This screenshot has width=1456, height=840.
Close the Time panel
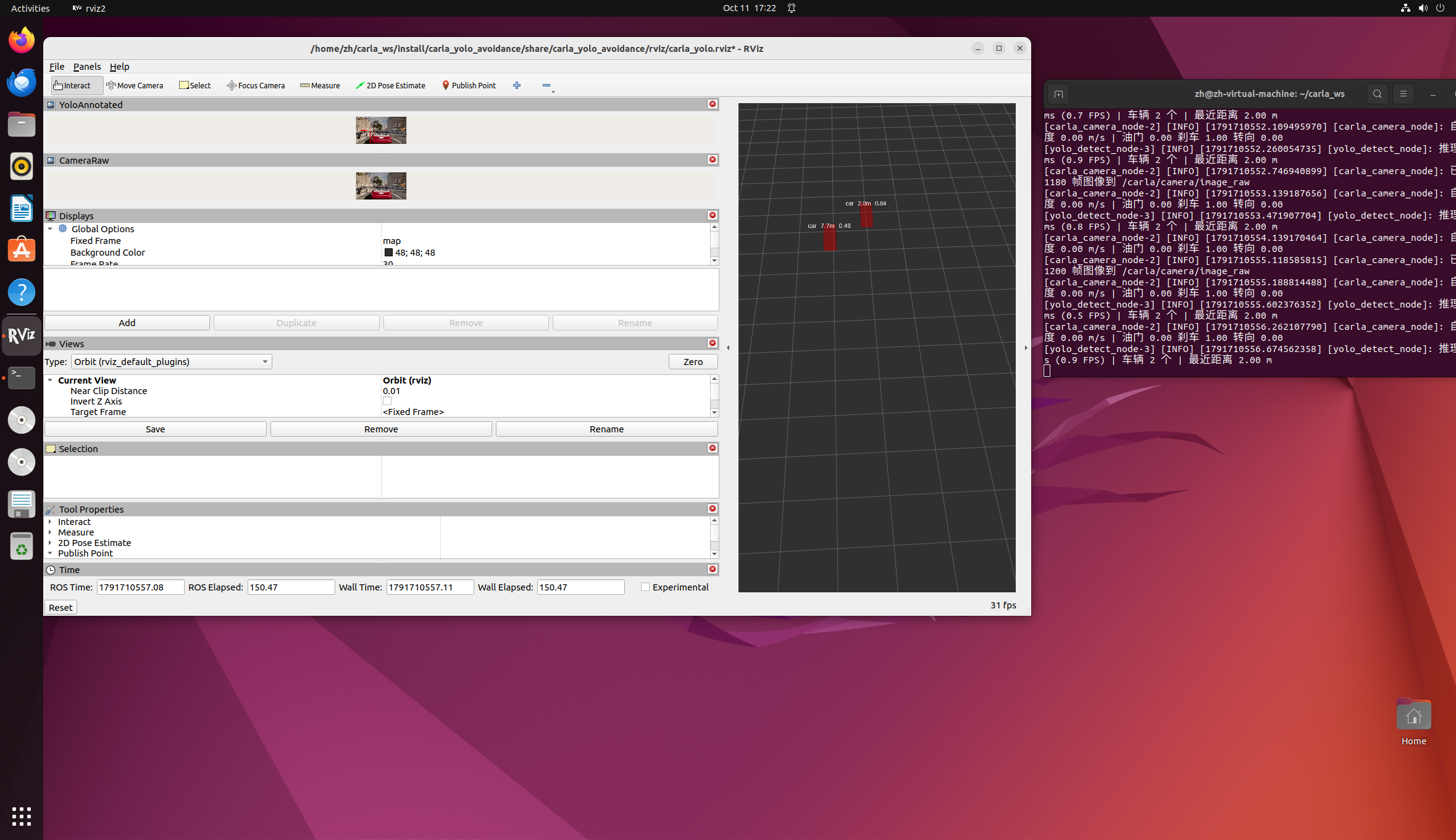[713, 569]
